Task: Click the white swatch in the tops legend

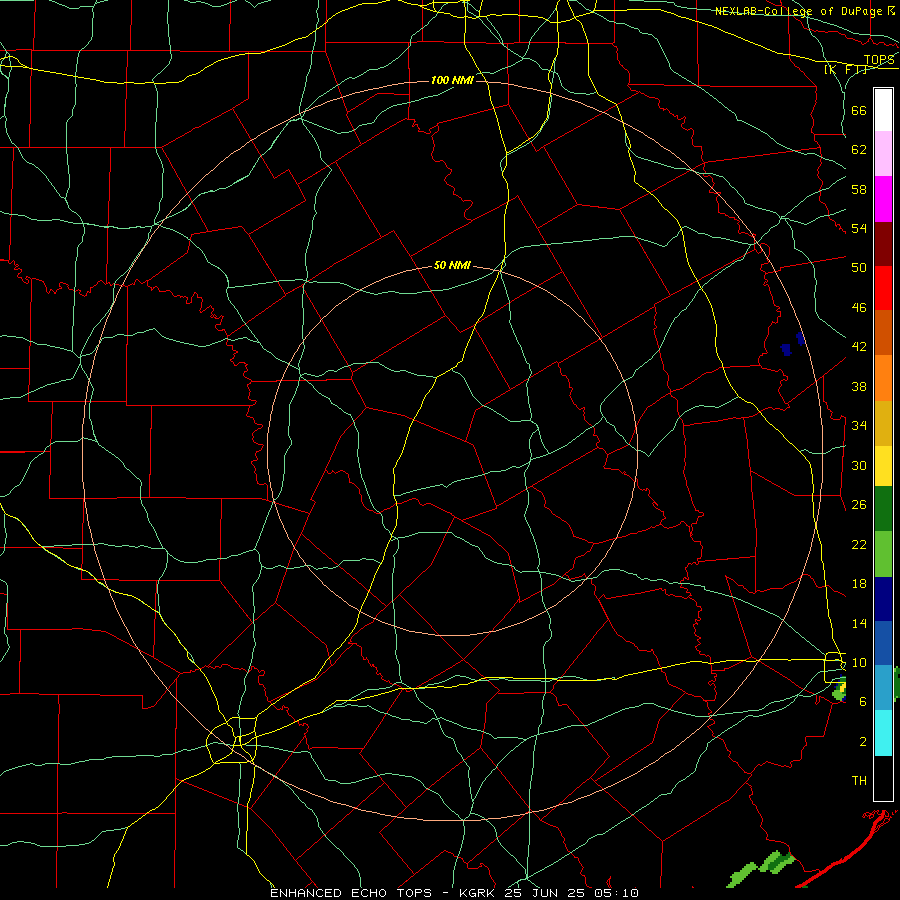Action: [883, 110]
